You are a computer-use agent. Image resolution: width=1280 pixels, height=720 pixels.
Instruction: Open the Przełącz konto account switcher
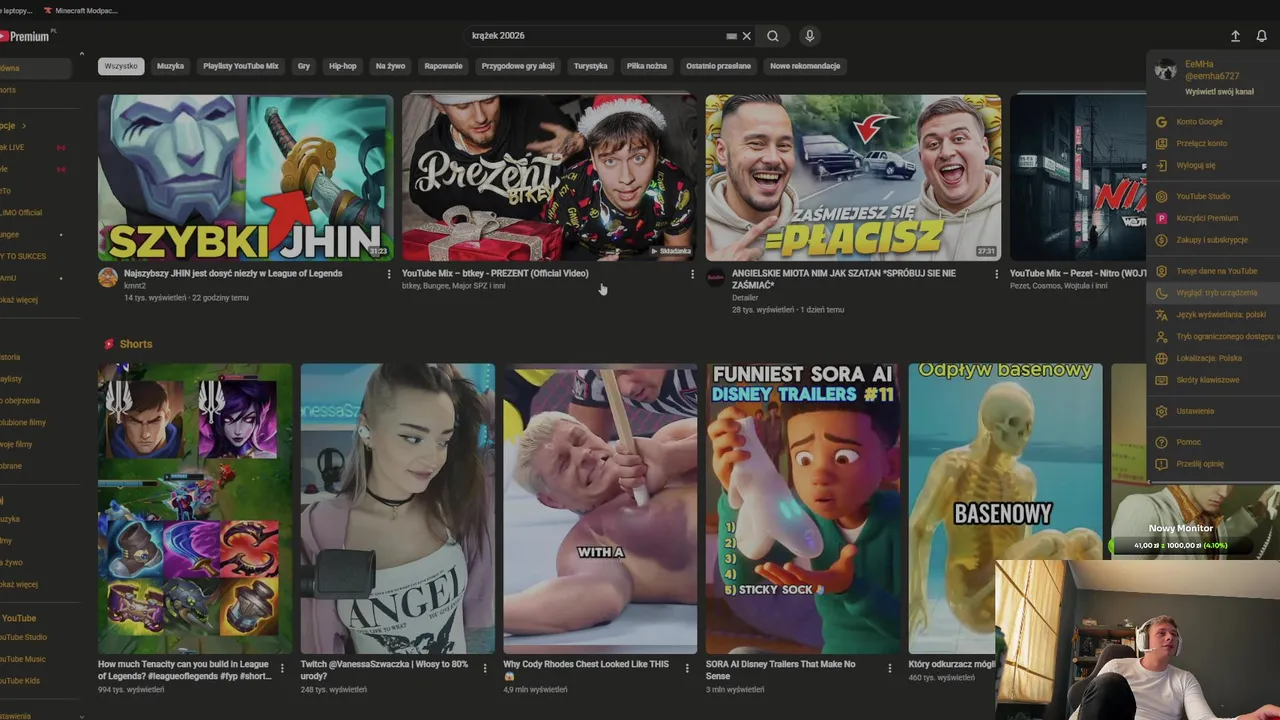tap(1213, 143)
